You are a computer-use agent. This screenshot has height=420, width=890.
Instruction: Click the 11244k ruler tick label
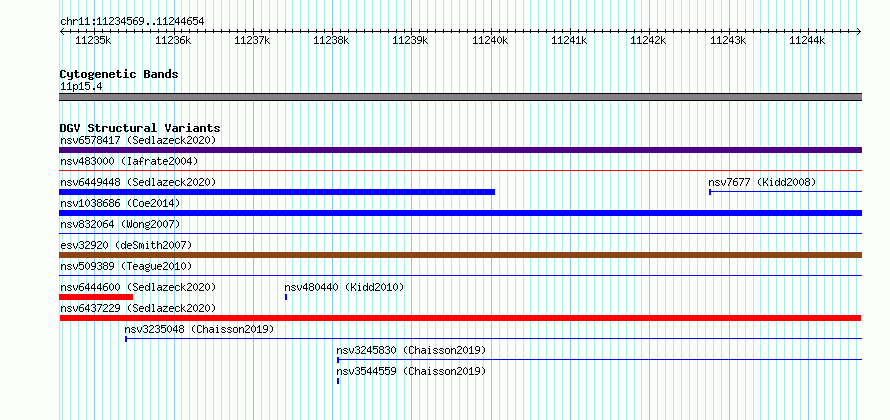click(x=807, y=41)
